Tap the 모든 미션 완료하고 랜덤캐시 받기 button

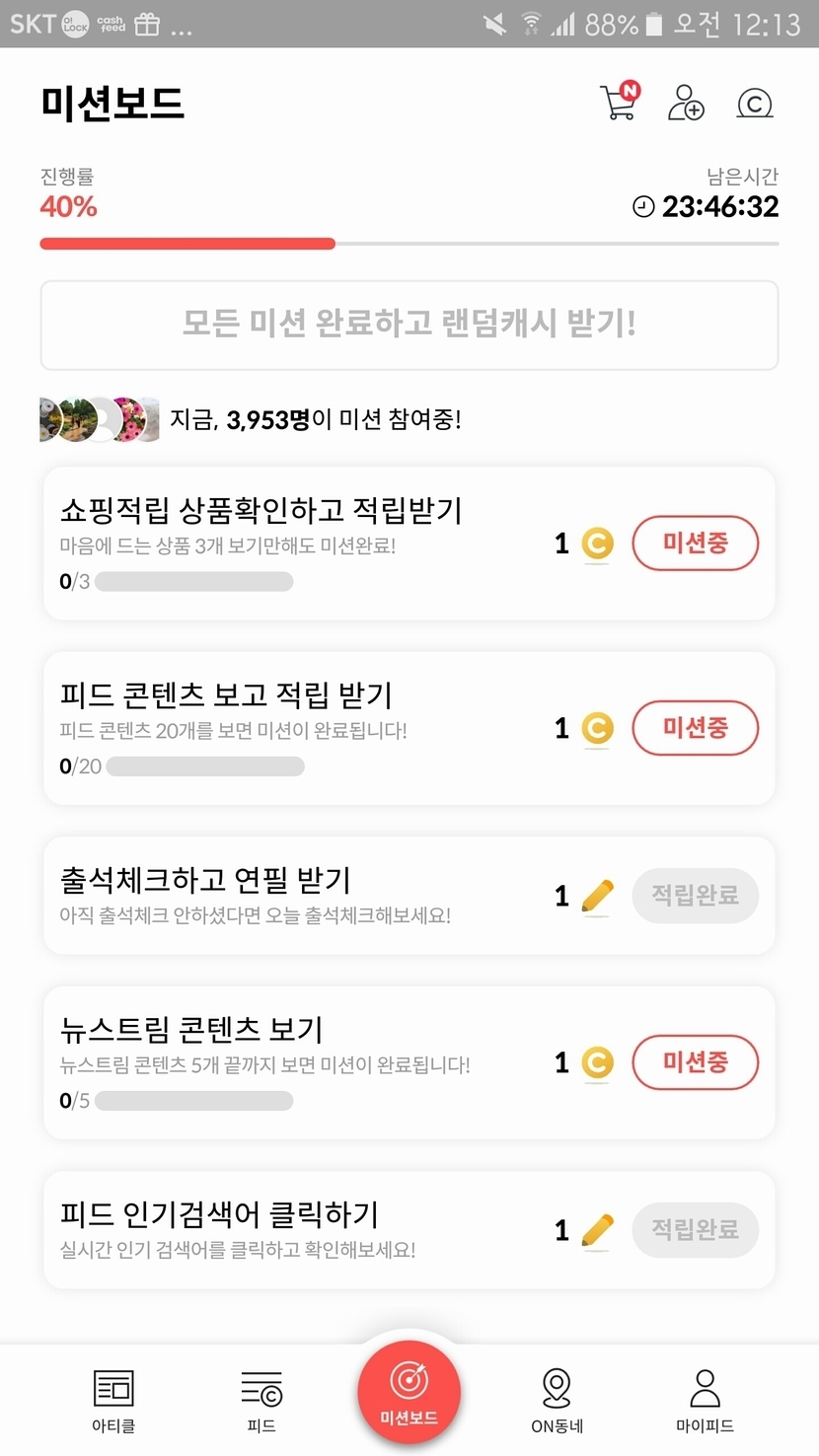[x=409, y=325]
